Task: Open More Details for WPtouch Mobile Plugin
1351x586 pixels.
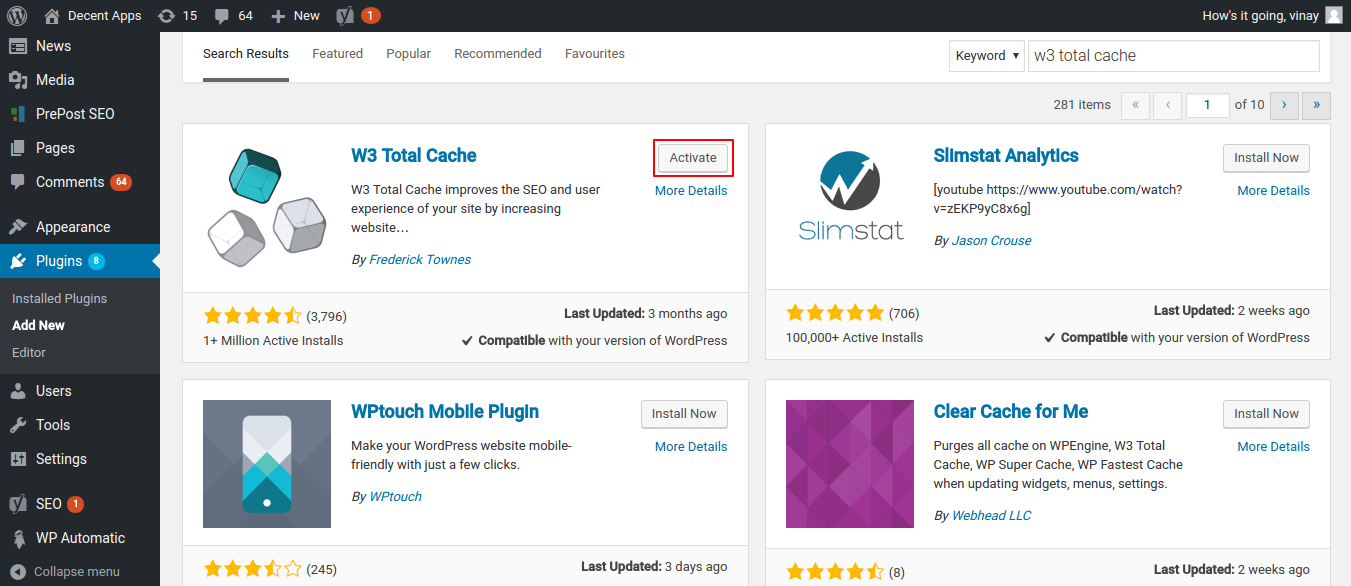Action: click(x=691, y=447)
